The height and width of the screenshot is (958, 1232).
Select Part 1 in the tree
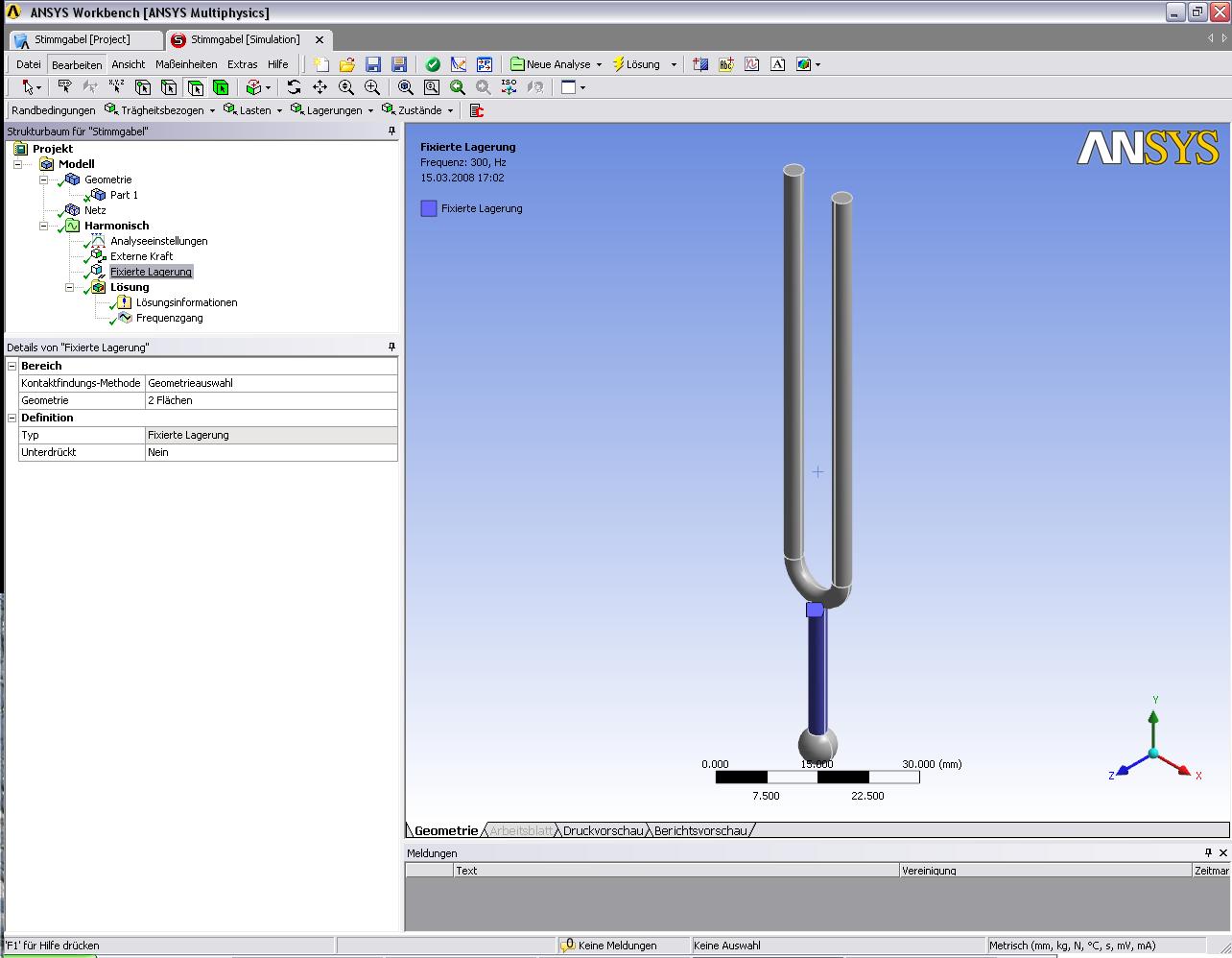point(124,195)
